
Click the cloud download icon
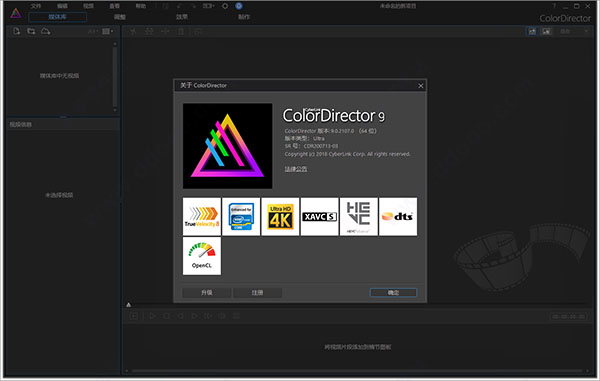pyautogui.click(x=46, y=31)
